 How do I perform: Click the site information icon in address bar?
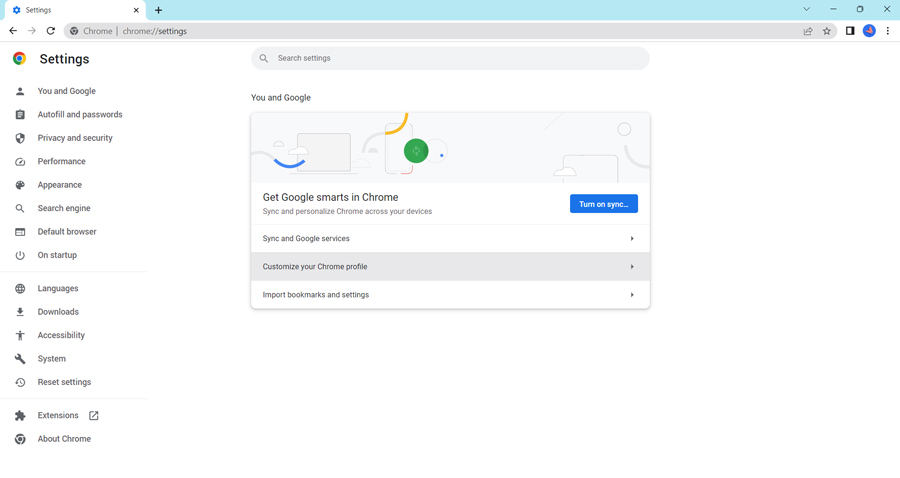click(x=74, y=31)
